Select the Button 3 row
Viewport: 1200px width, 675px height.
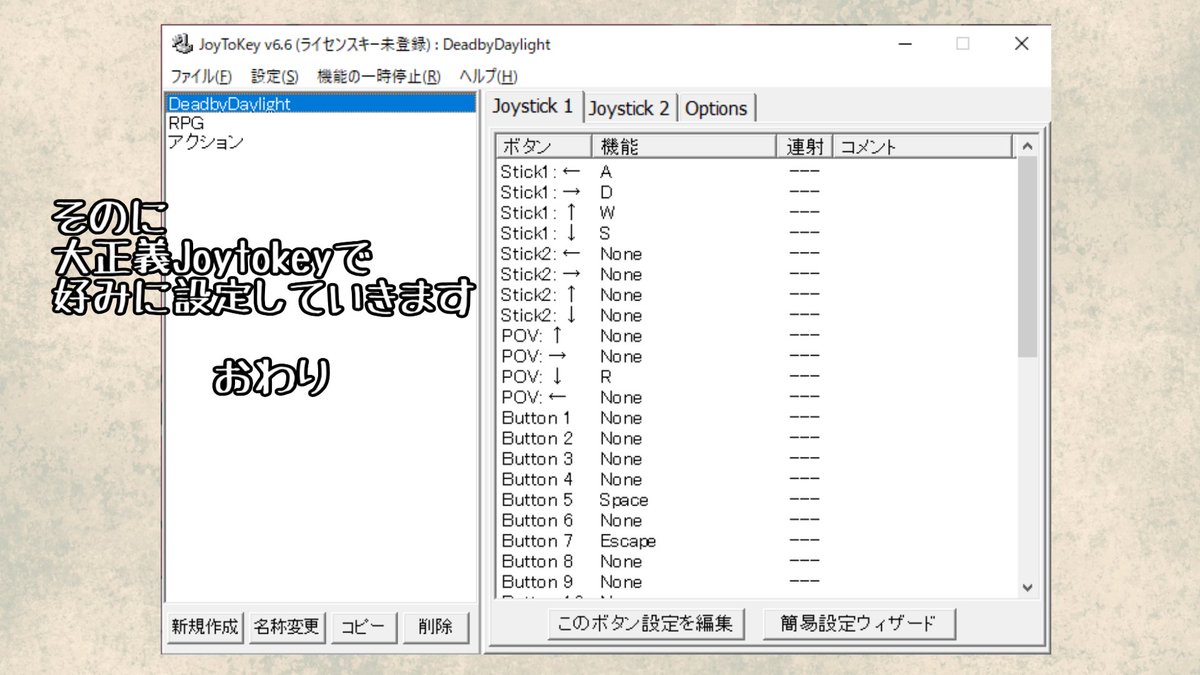(x=756, y=458)
